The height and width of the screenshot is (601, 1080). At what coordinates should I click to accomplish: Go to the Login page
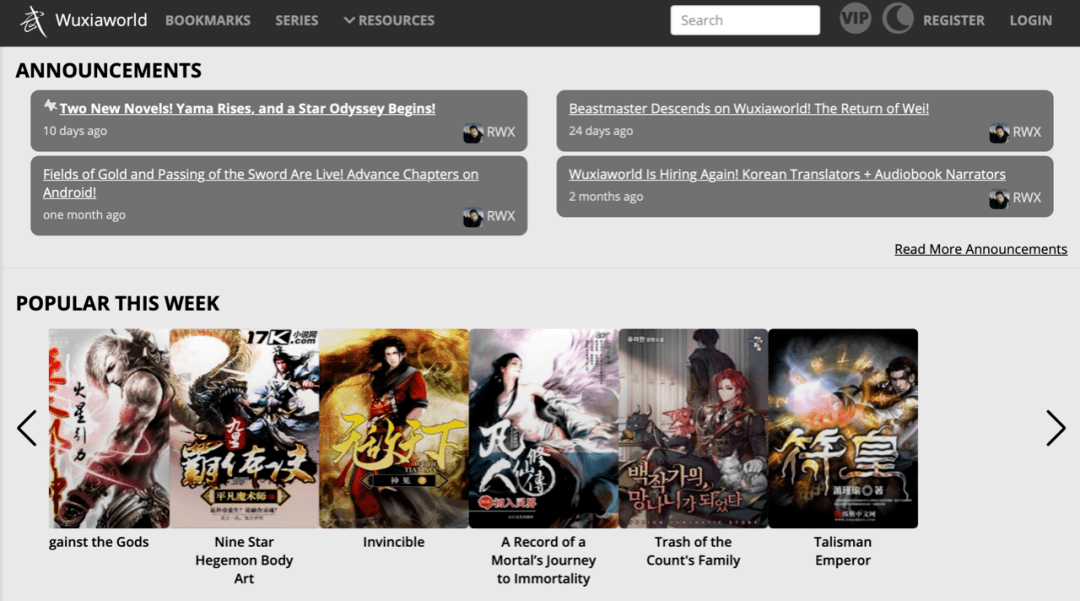pos(1030,21)
